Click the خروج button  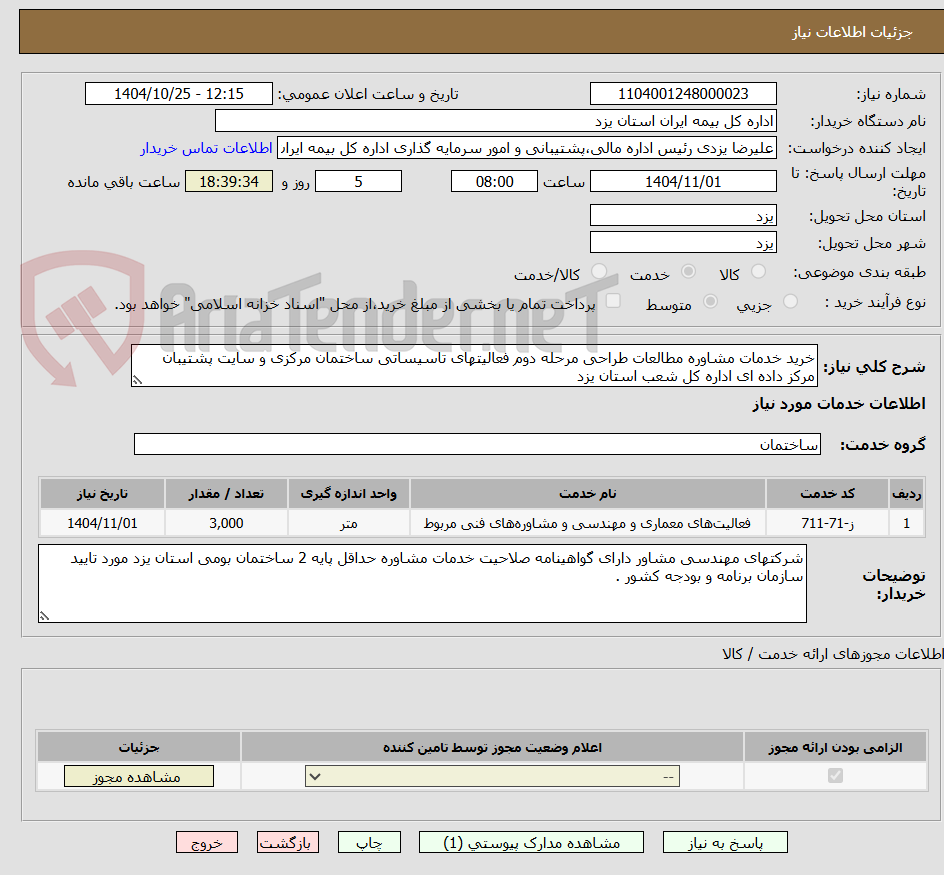pos(207,841)
